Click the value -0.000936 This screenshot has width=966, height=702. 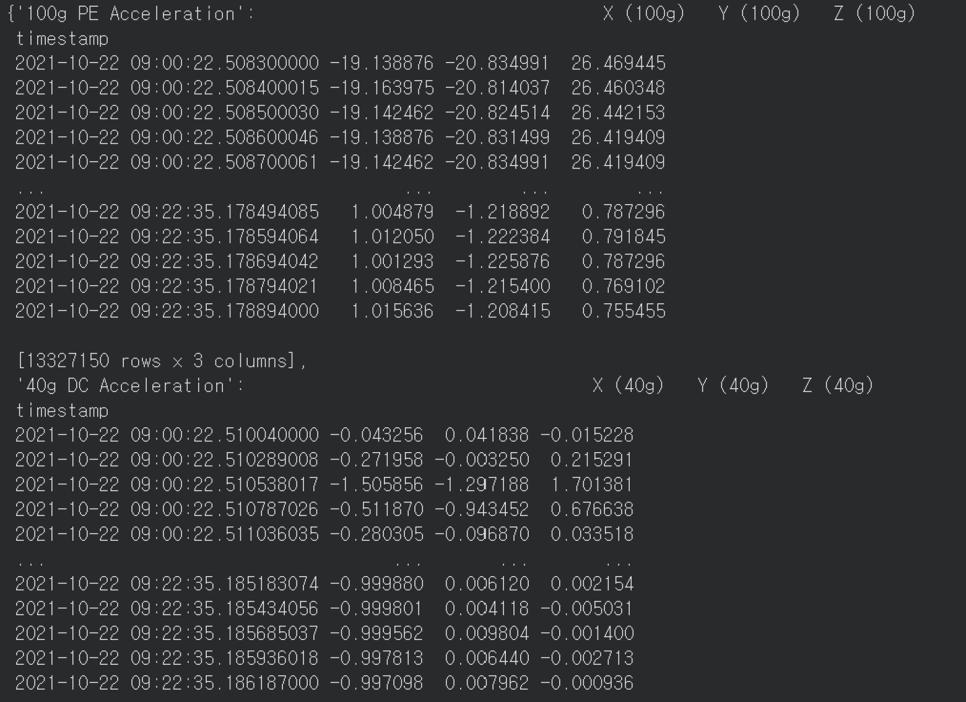point(587,683)
